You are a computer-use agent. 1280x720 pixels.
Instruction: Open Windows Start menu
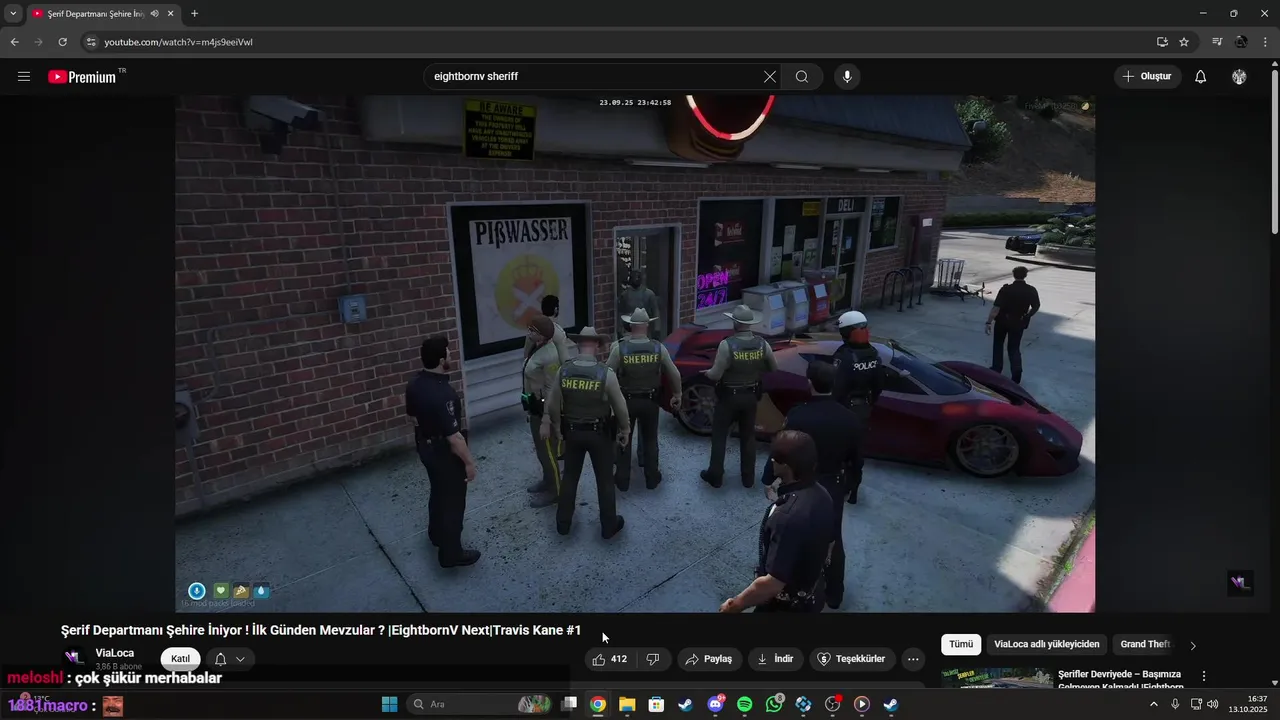click(x=390, y=704)
